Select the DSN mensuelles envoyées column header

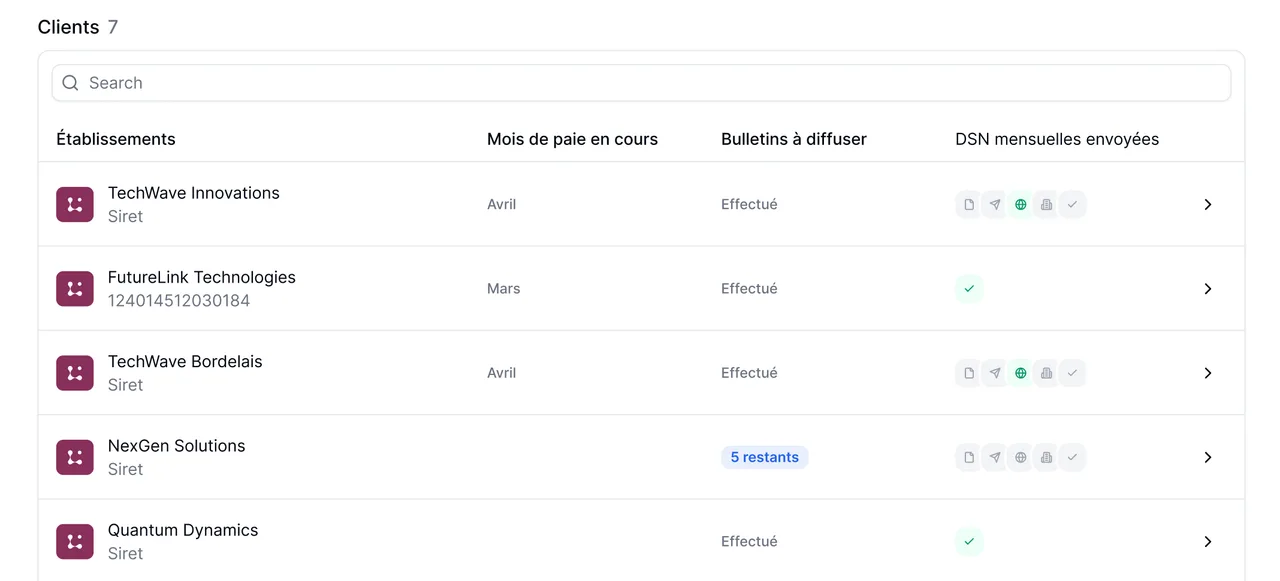click(x=1057, y=139)
